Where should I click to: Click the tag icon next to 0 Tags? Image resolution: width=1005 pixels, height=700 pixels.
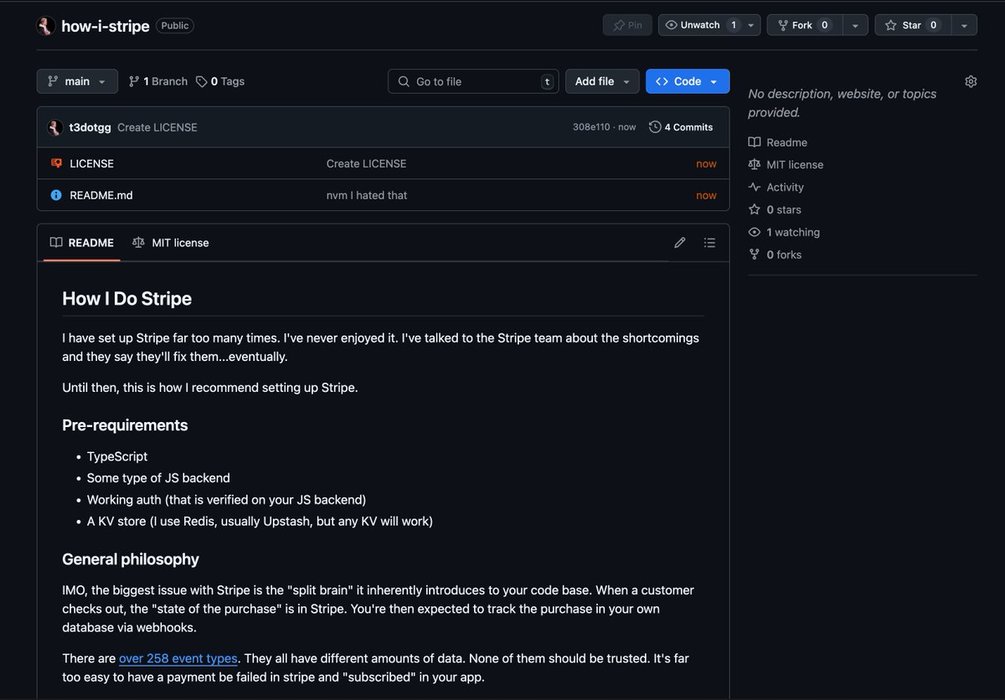pyautogui.click(x=201, y=81)
